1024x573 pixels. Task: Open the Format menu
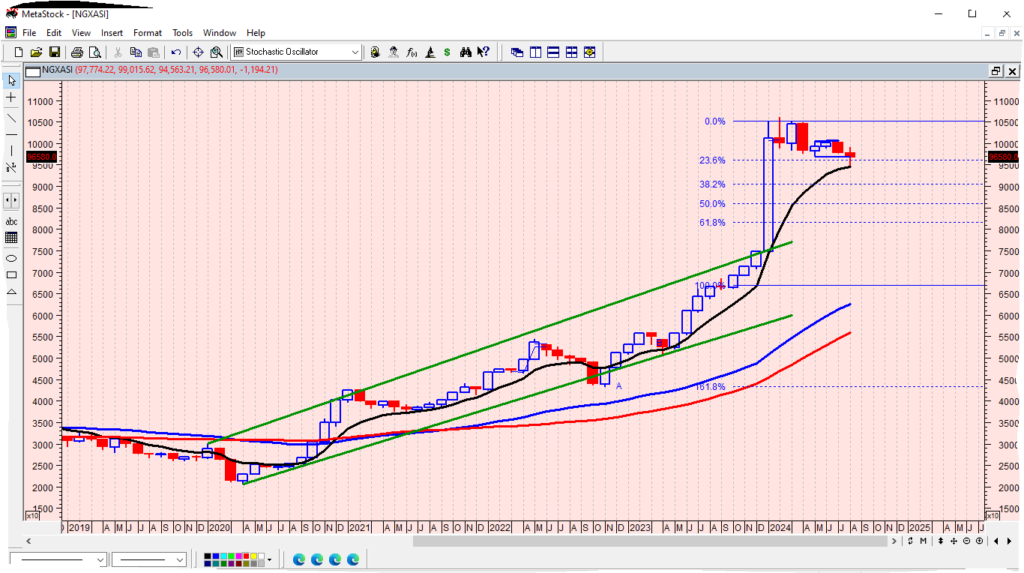[147, 33]
